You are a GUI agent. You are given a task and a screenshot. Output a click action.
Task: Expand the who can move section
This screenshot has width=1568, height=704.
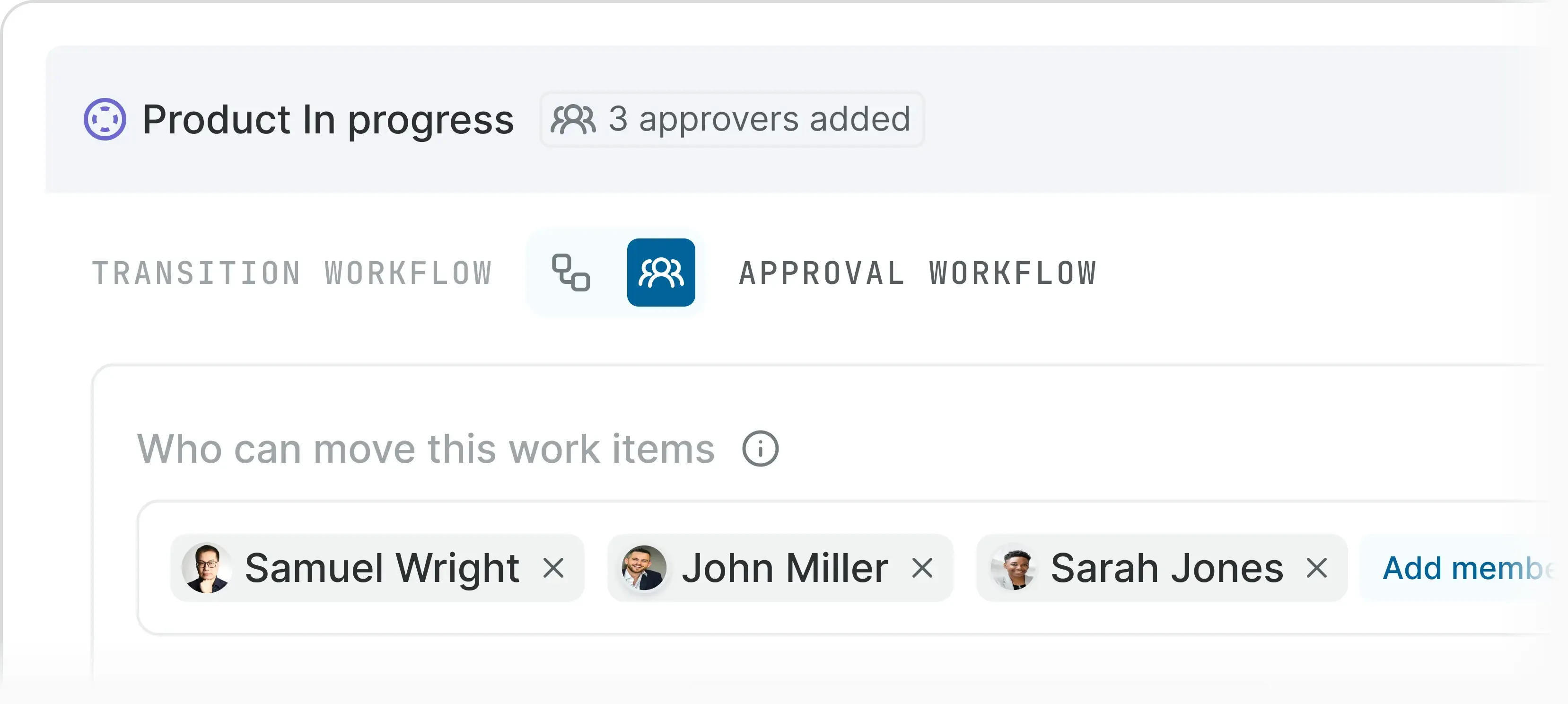click(426, 449)
